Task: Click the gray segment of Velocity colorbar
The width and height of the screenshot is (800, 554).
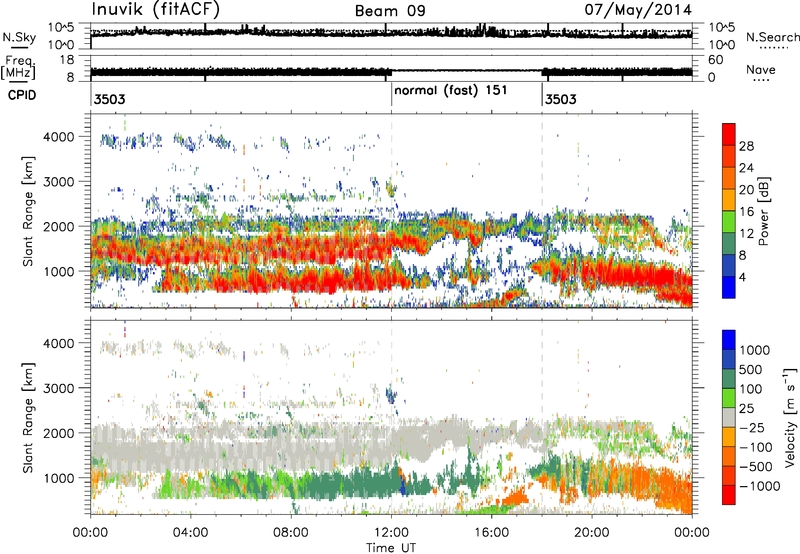Action: pyautogui.click(x=729, y=418)
